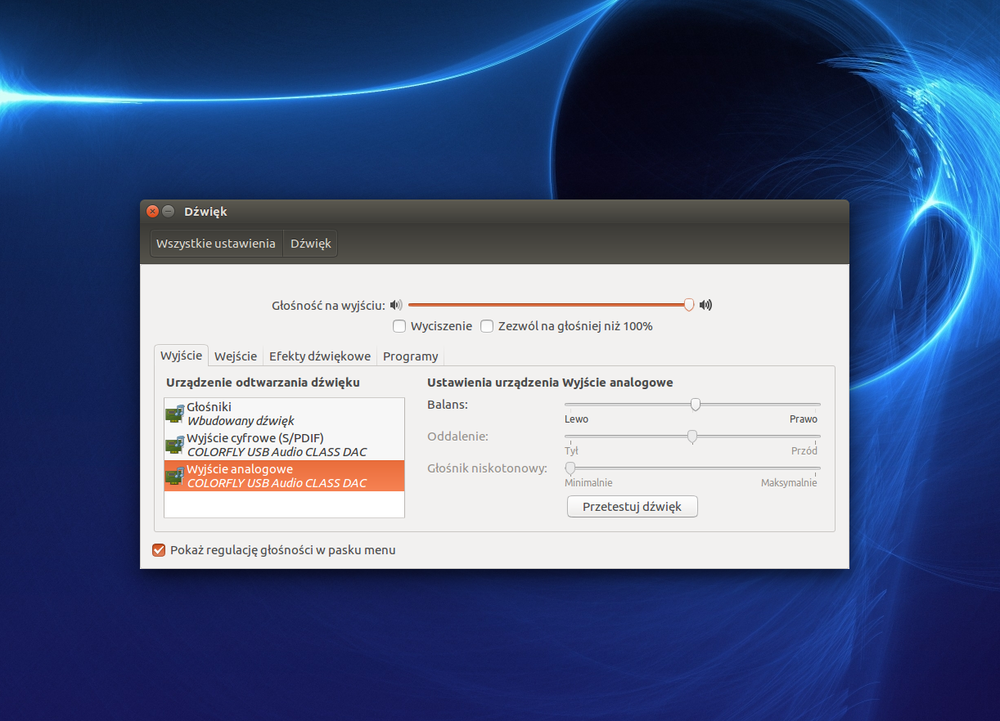This screenshot has height=721, width=1000.
Task: Click the low-volume speaker icon left of slider
Action: tap(396, 305)
